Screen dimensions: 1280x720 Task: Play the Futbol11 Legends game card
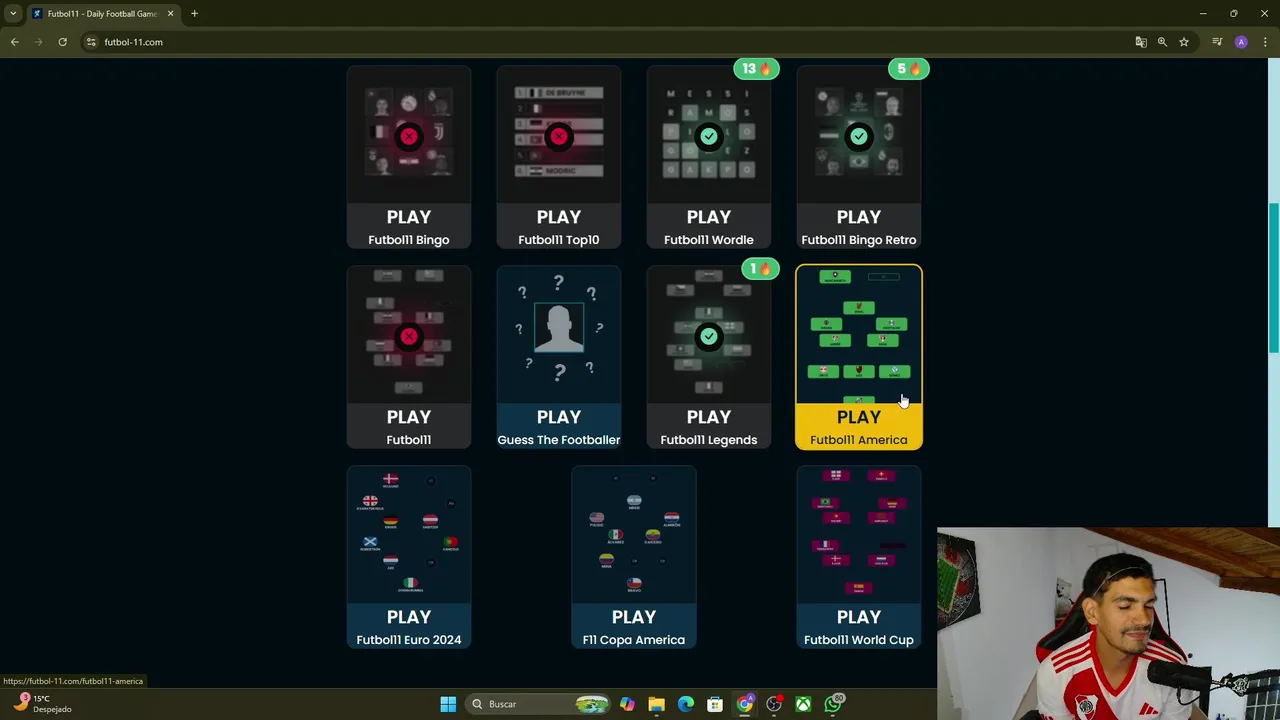point(709,357)
